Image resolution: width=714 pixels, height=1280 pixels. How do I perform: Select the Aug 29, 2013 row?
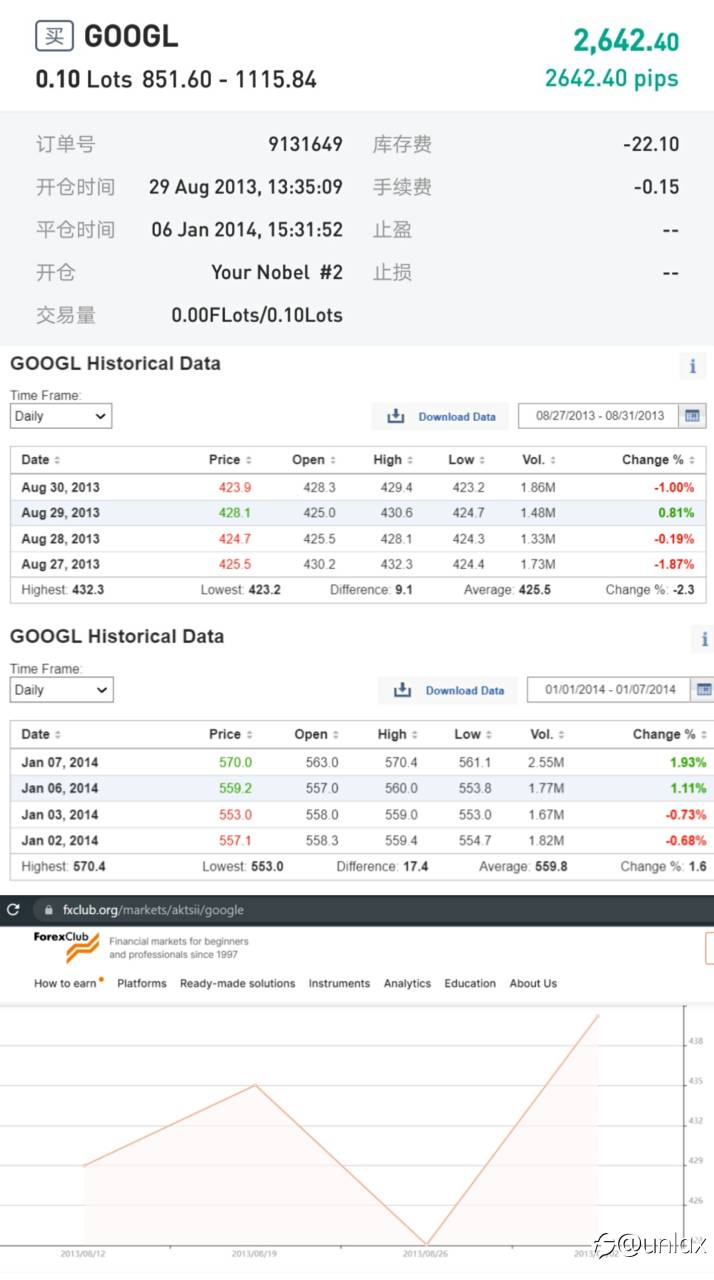click(358, 513)
